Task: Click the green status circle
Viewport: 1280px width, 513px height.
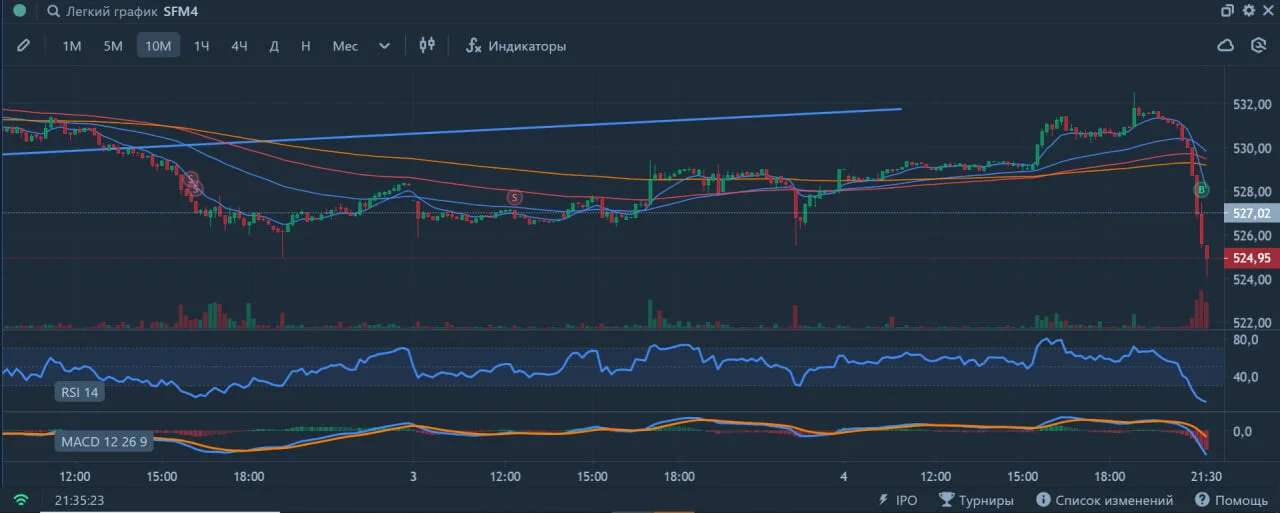Action: point(19,11)
